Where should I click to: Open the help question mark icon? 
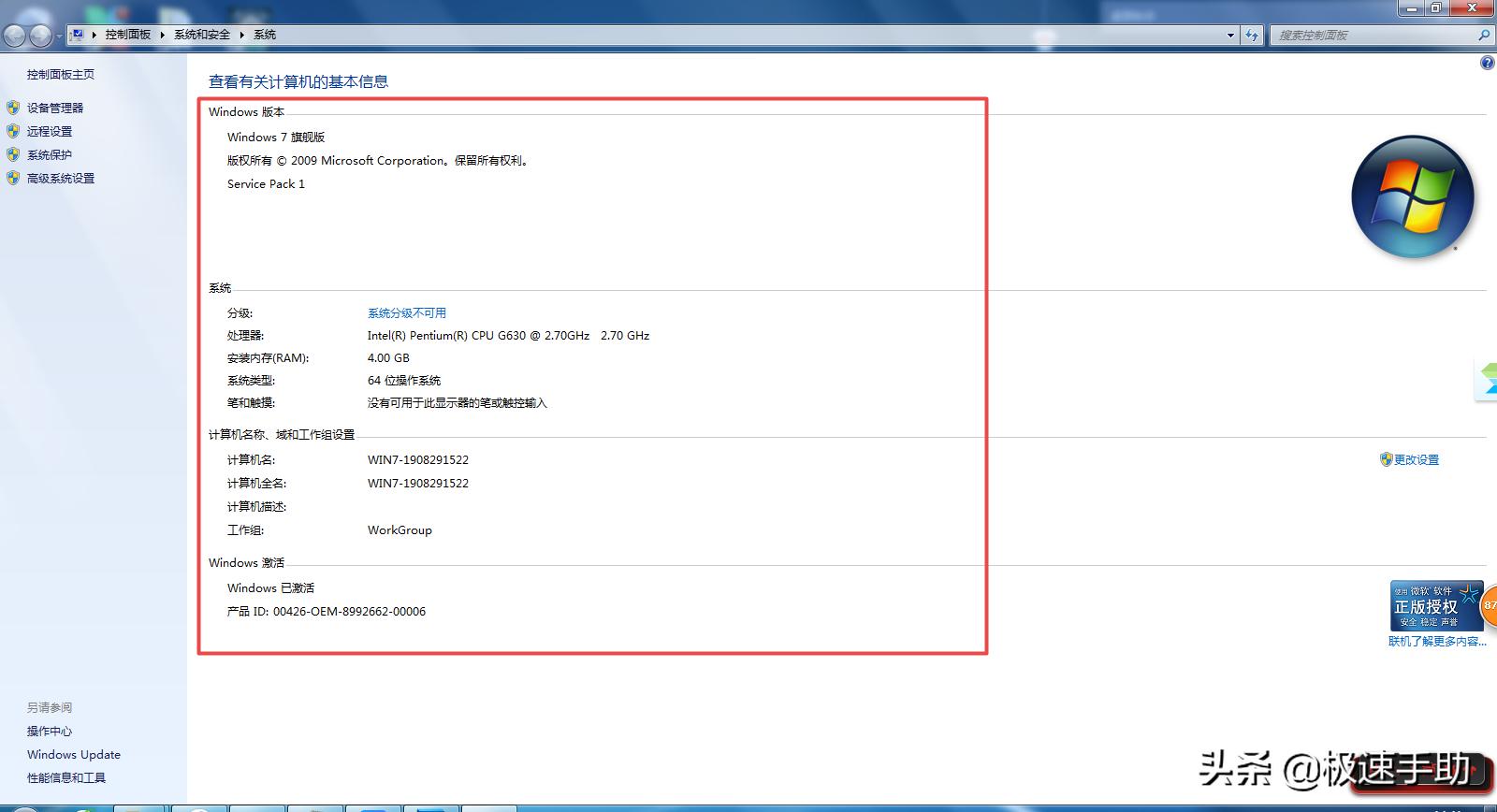tap(1488, 63)
